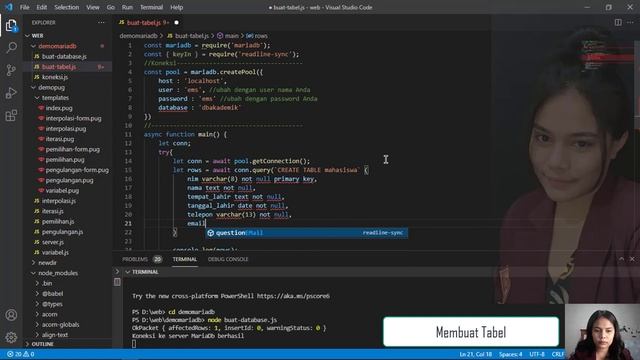Expand the @types folder
Screen dimensions: 640x360
tap(52, 304)
